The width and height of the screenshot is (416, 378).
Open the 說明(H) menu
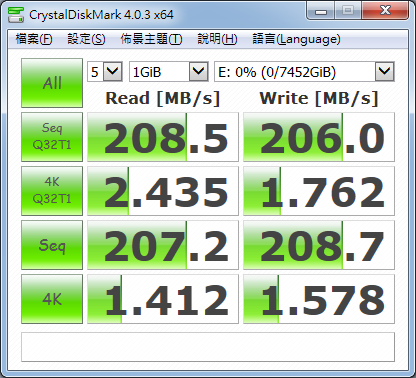(x=217, y=39)
